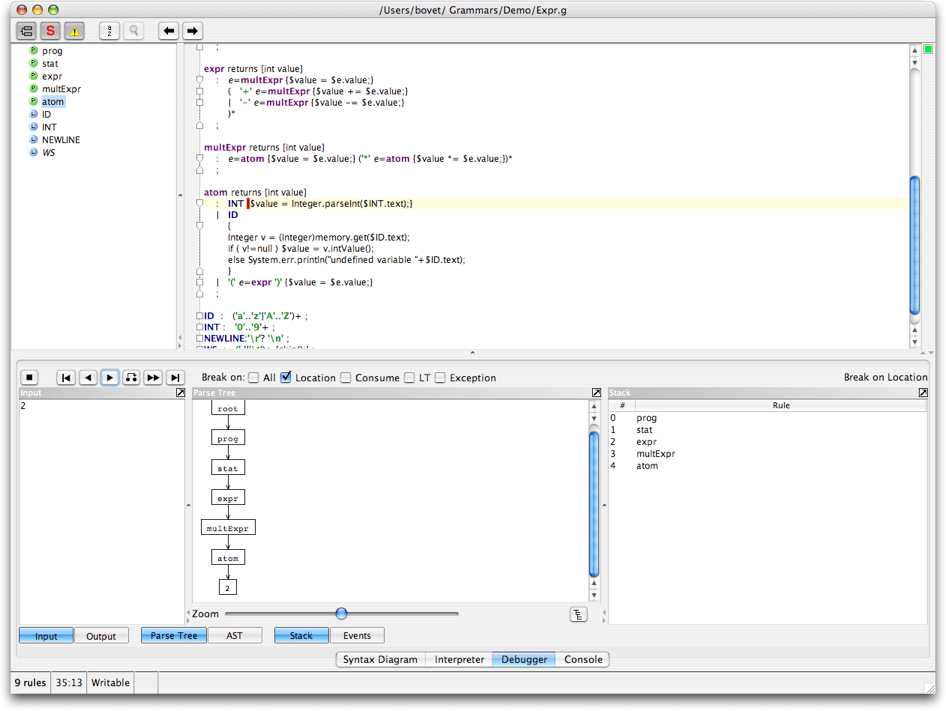Click the sort rules toolbar icon
This screenshot has width=946, height=711.
click(110, 31)
